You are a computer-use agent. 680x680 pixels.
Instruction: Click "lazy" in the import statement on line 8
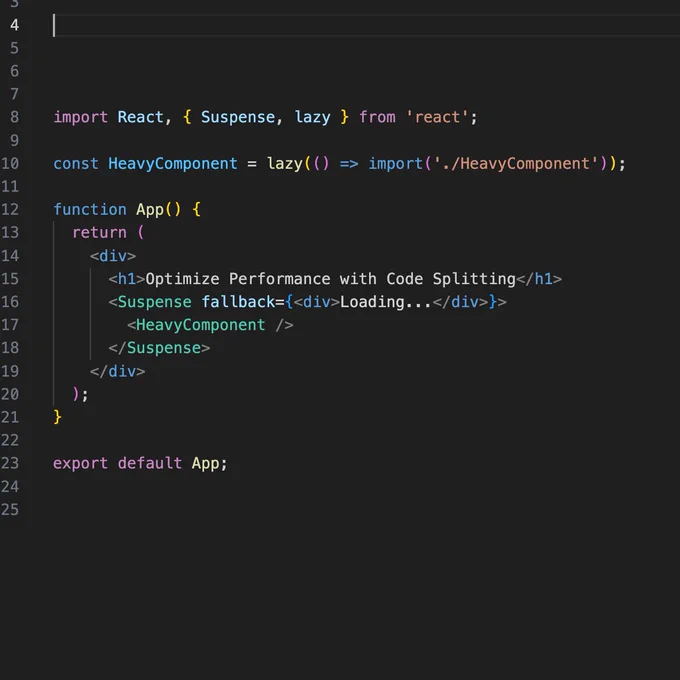coord(312,117)
